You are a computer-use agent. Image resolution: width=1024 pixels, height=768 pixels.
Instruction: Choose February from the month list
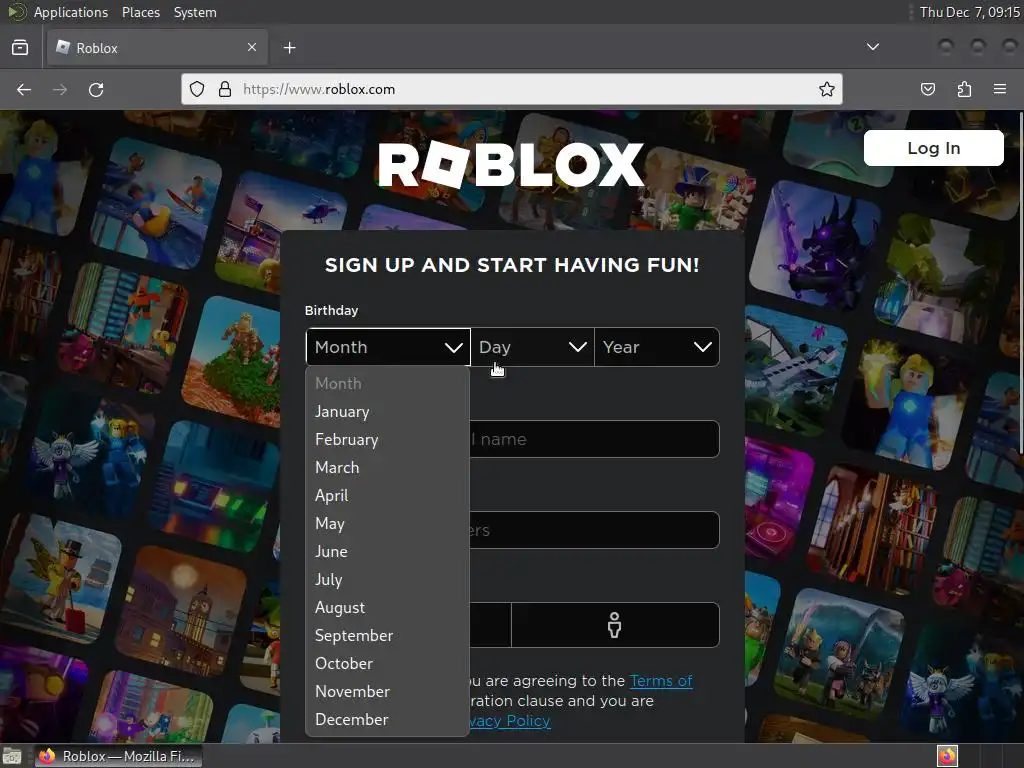(387, 440)
